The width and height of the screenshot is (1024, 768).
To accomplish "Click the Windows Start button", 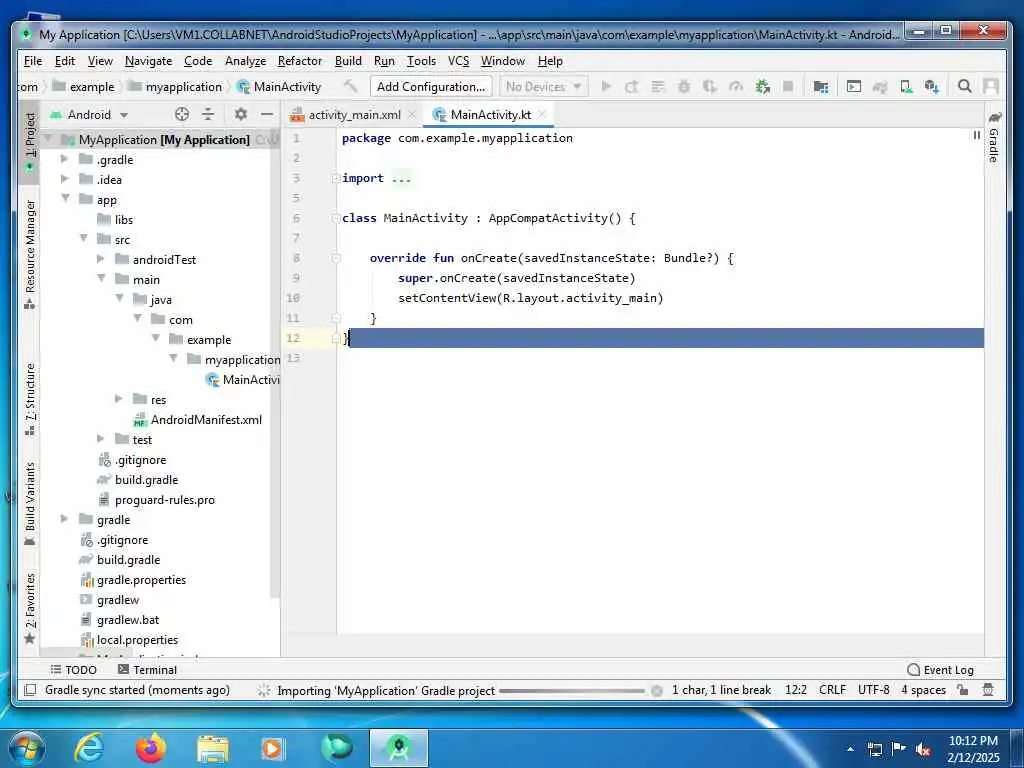I will coord(27,748).
